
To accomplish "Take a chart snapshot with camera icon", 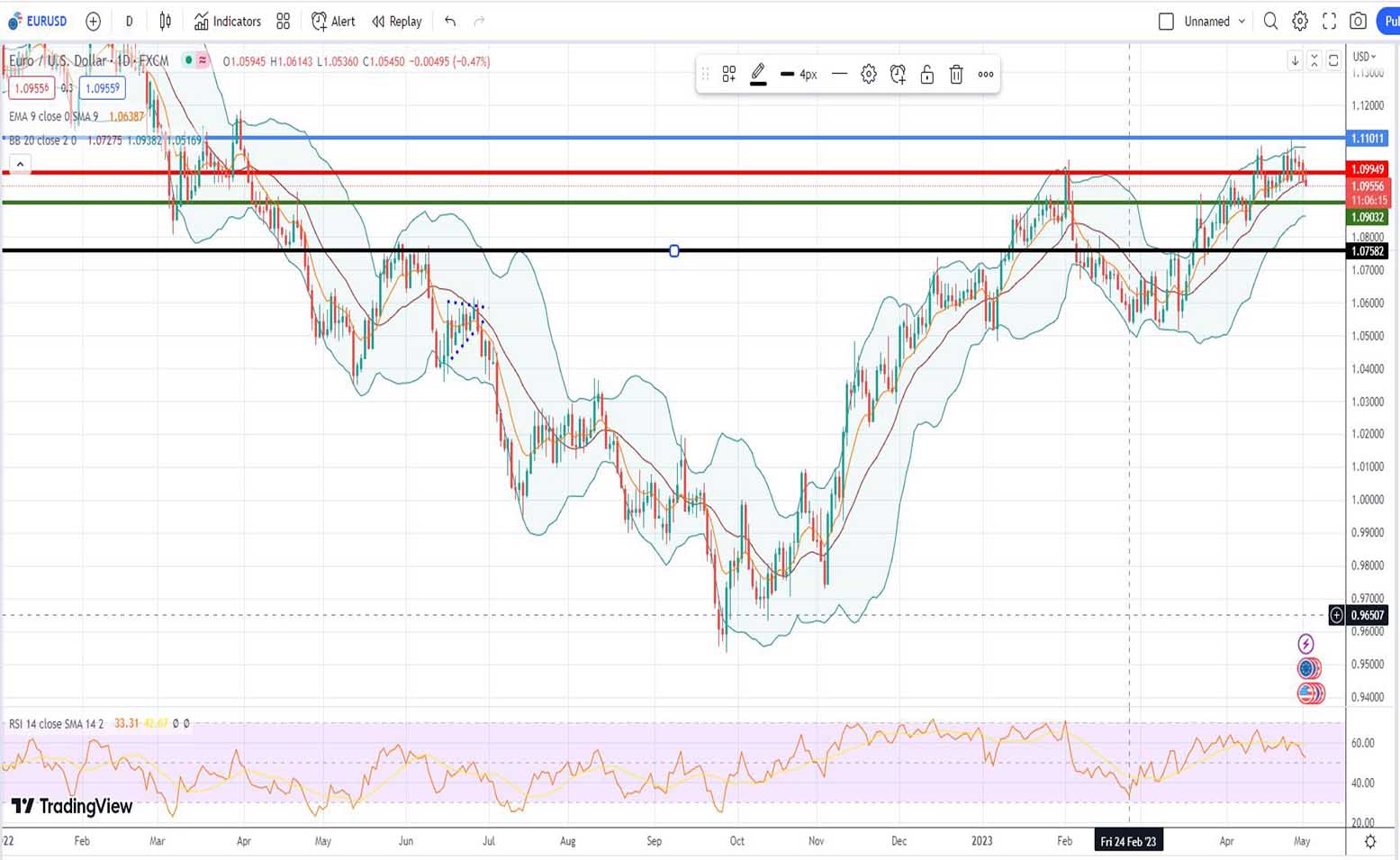I will coord(1358,21).
